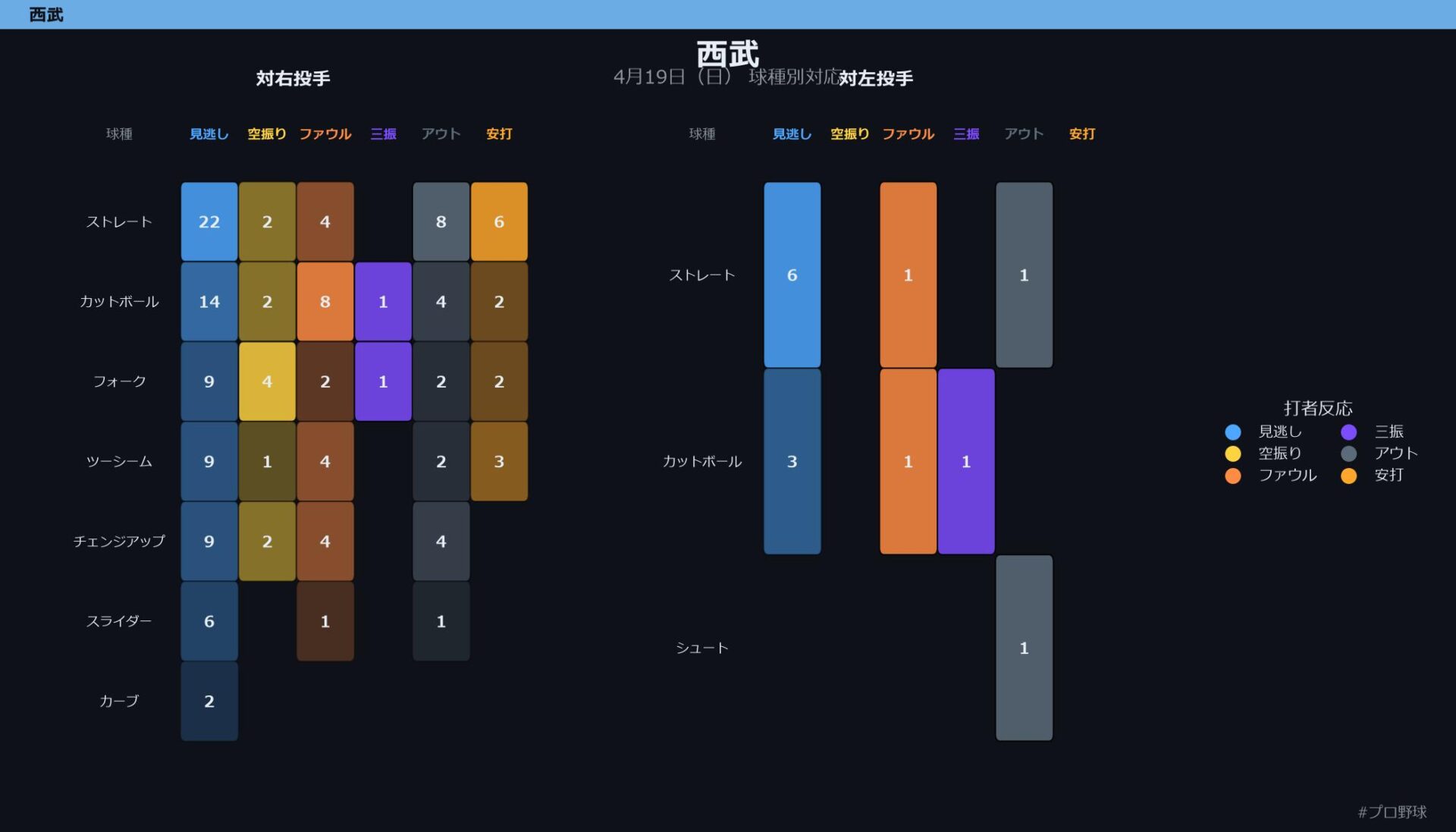The width and height of the screenshot is (1456, 832).
Task: Click the purple 三振 legend dot
Action: pos(1348,432)
